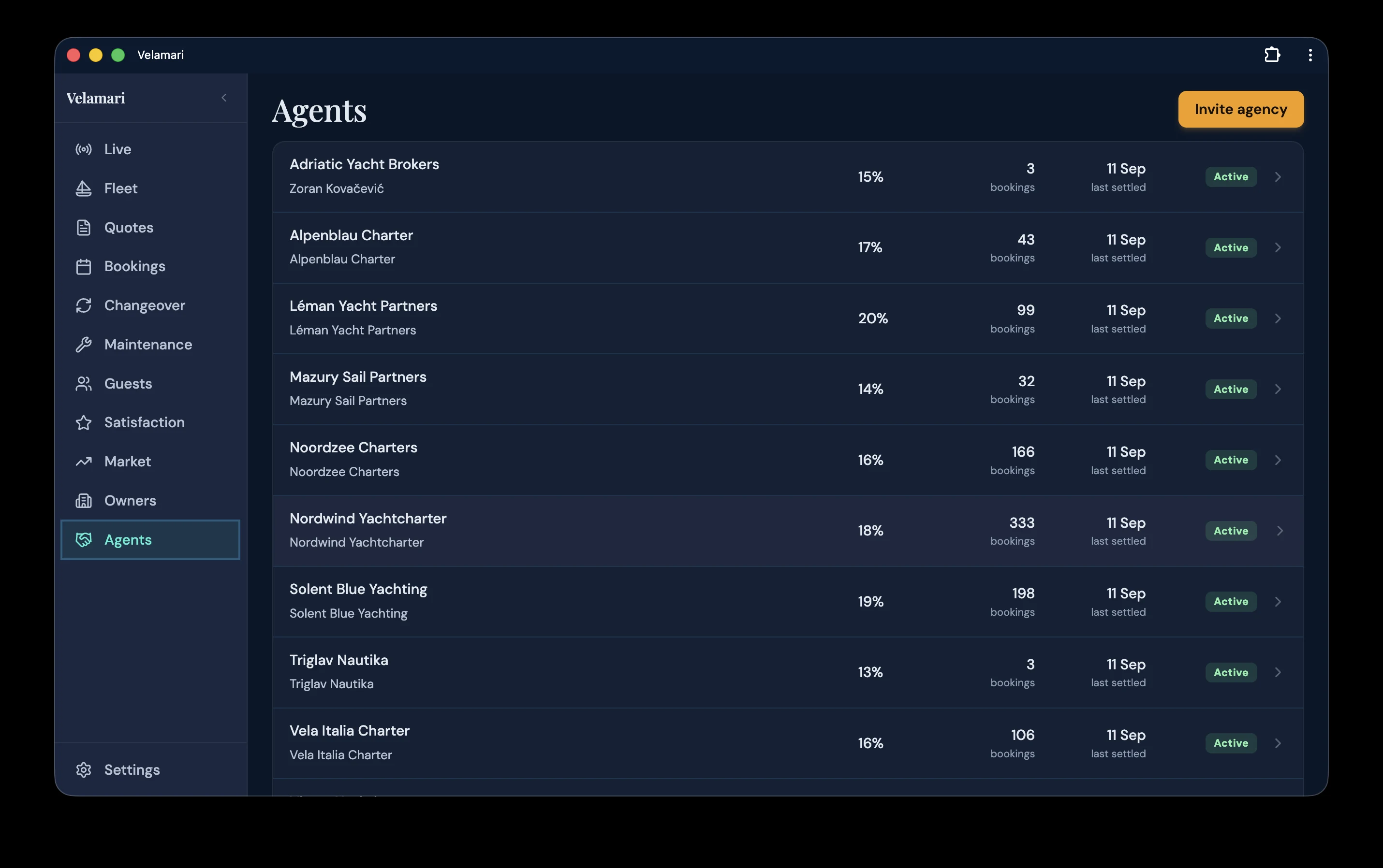
Task: Click the 17% commission for Alpenblau
Action: (870, 247)
